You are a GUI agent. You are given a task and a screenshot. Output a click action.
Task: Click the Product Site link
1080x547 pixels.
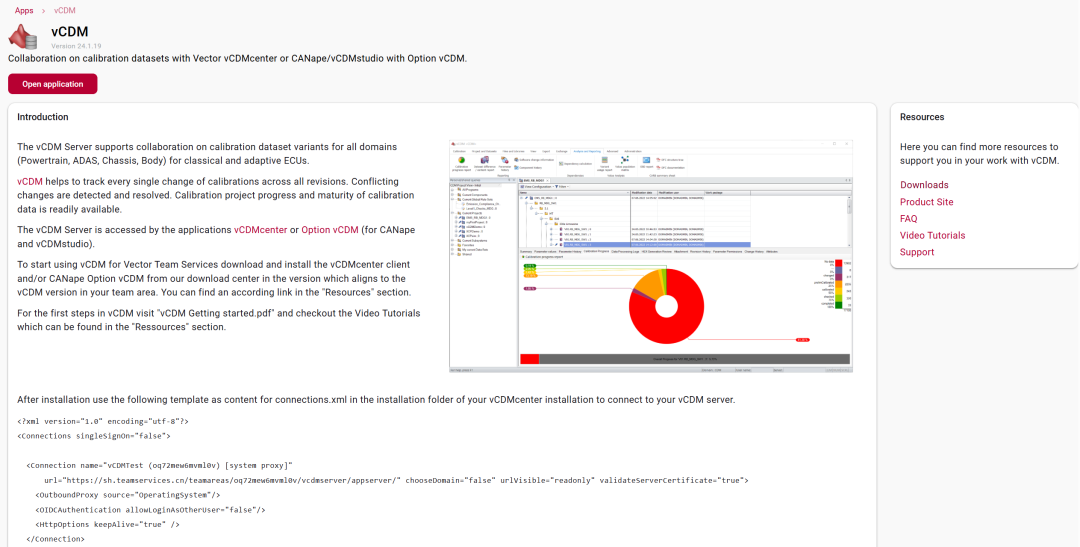point(927,202)
